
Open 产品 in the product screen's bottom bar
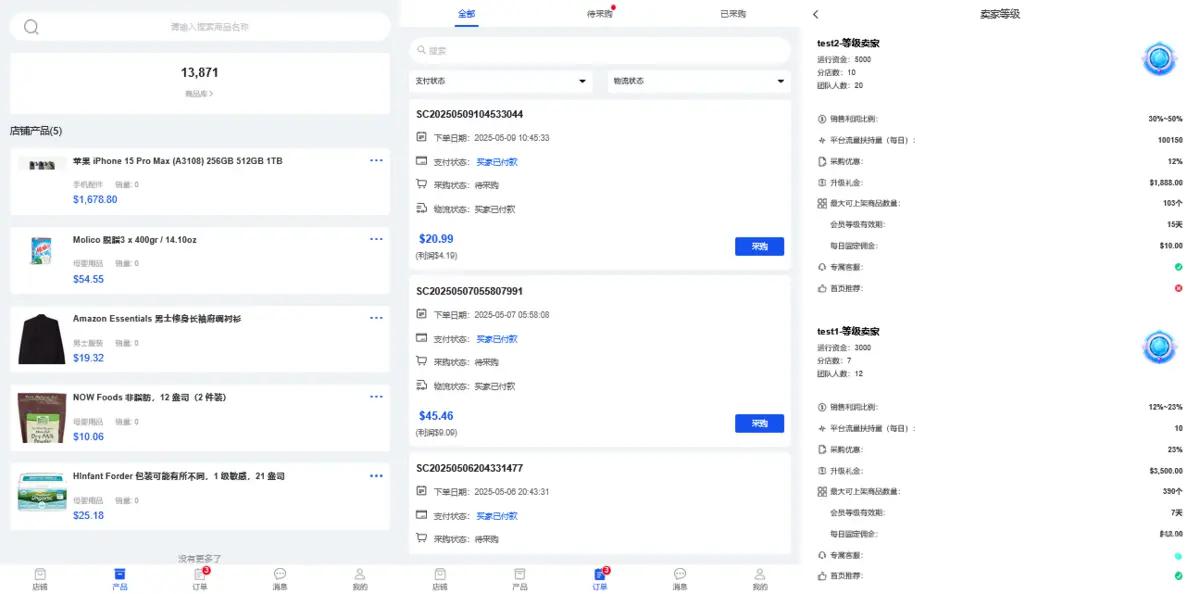120,579
